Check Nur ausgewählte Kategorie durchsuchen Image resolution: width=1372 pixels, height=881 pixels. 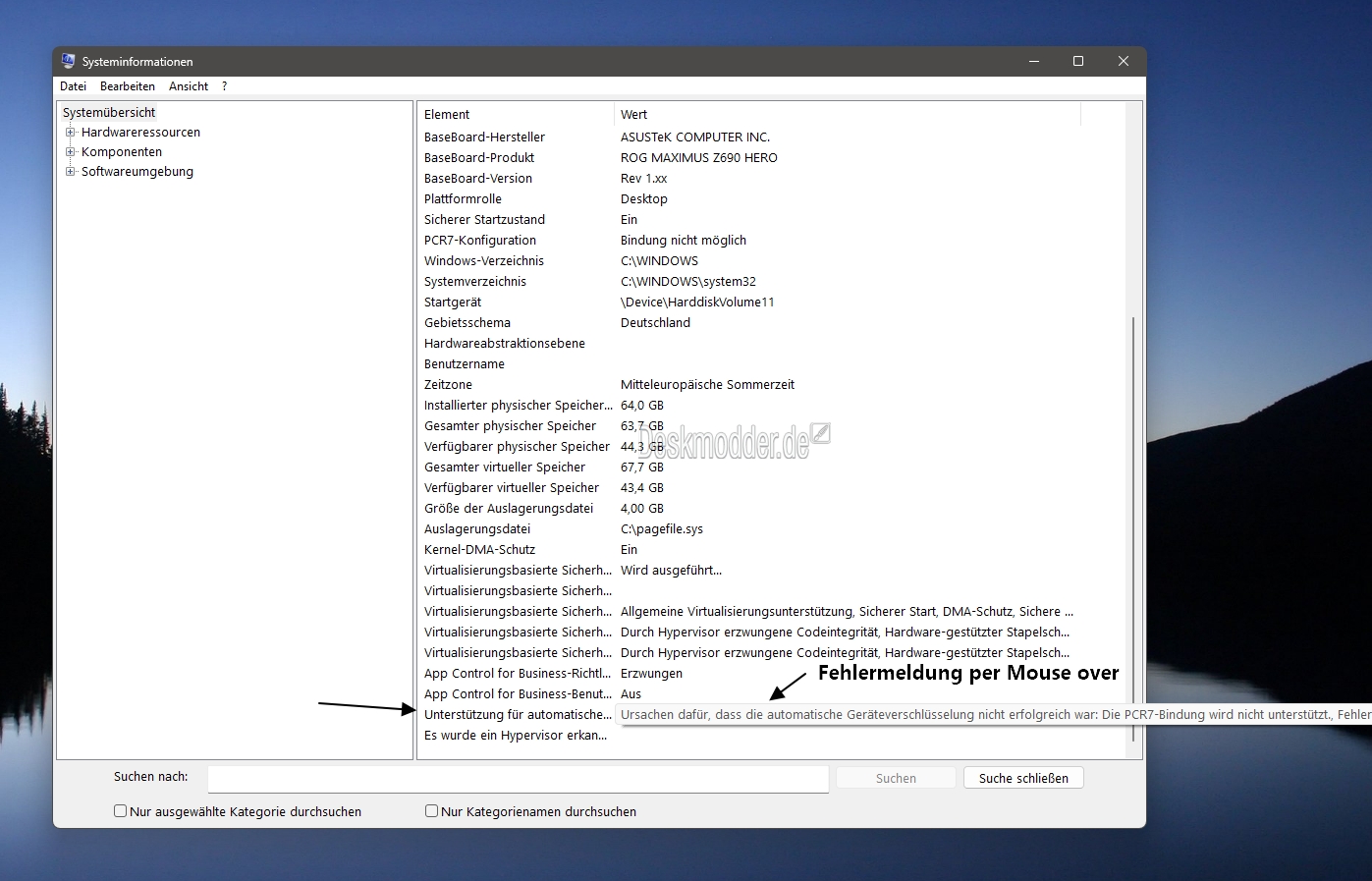coord(121,811)
